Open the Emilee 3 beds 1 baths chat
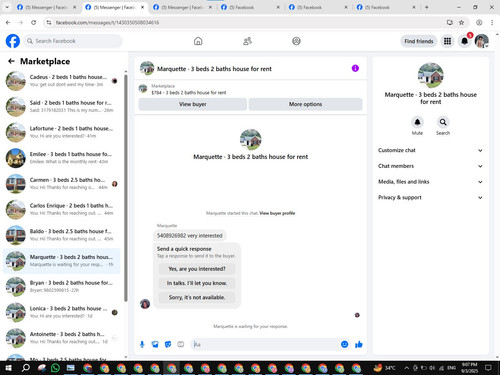The image size is (500, 375). tap(62, 158)
